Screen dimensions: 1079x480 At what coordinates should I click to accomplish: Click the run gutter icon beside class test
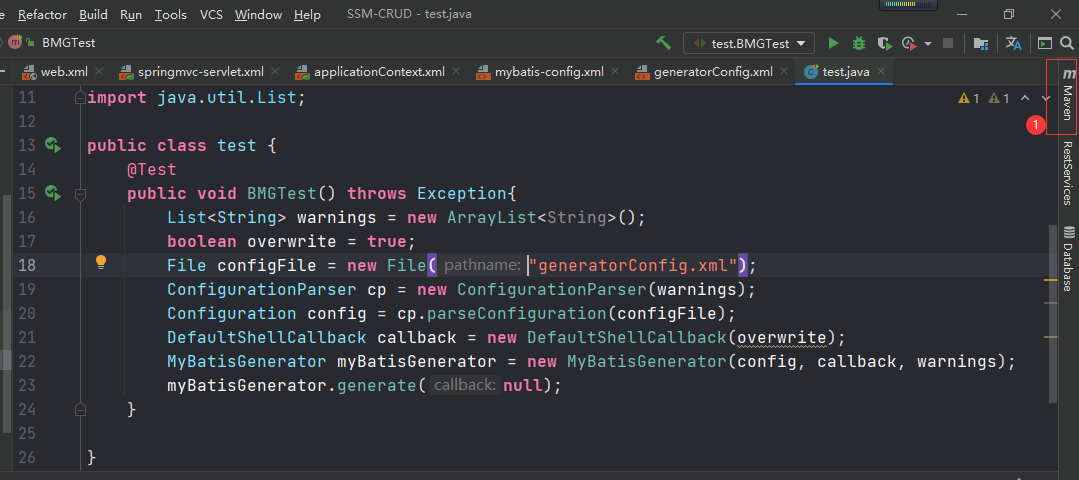coord(53,145)
